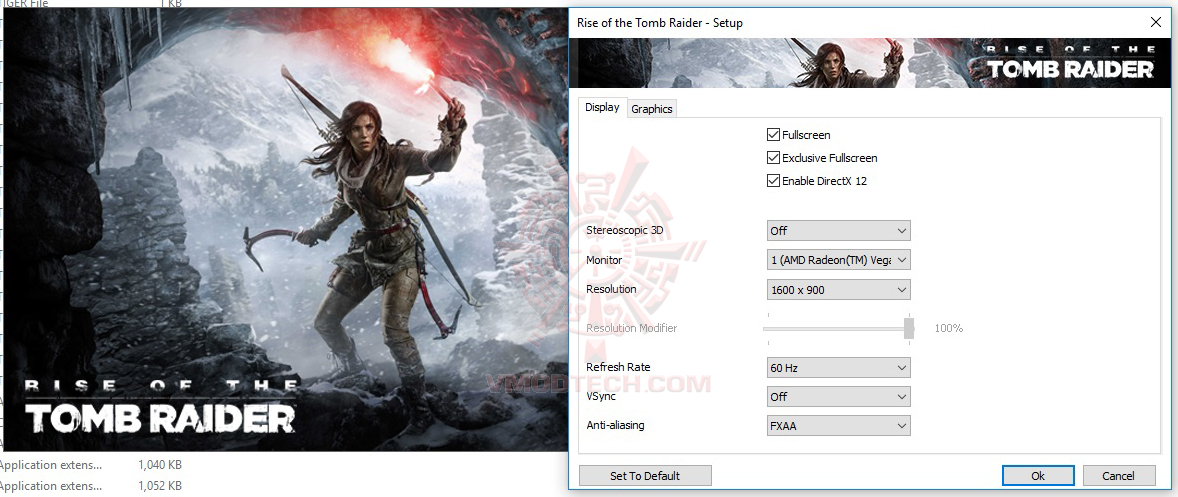Click the Cancel button
This screenshot has height=497, width=1178.
point(1118,475)
